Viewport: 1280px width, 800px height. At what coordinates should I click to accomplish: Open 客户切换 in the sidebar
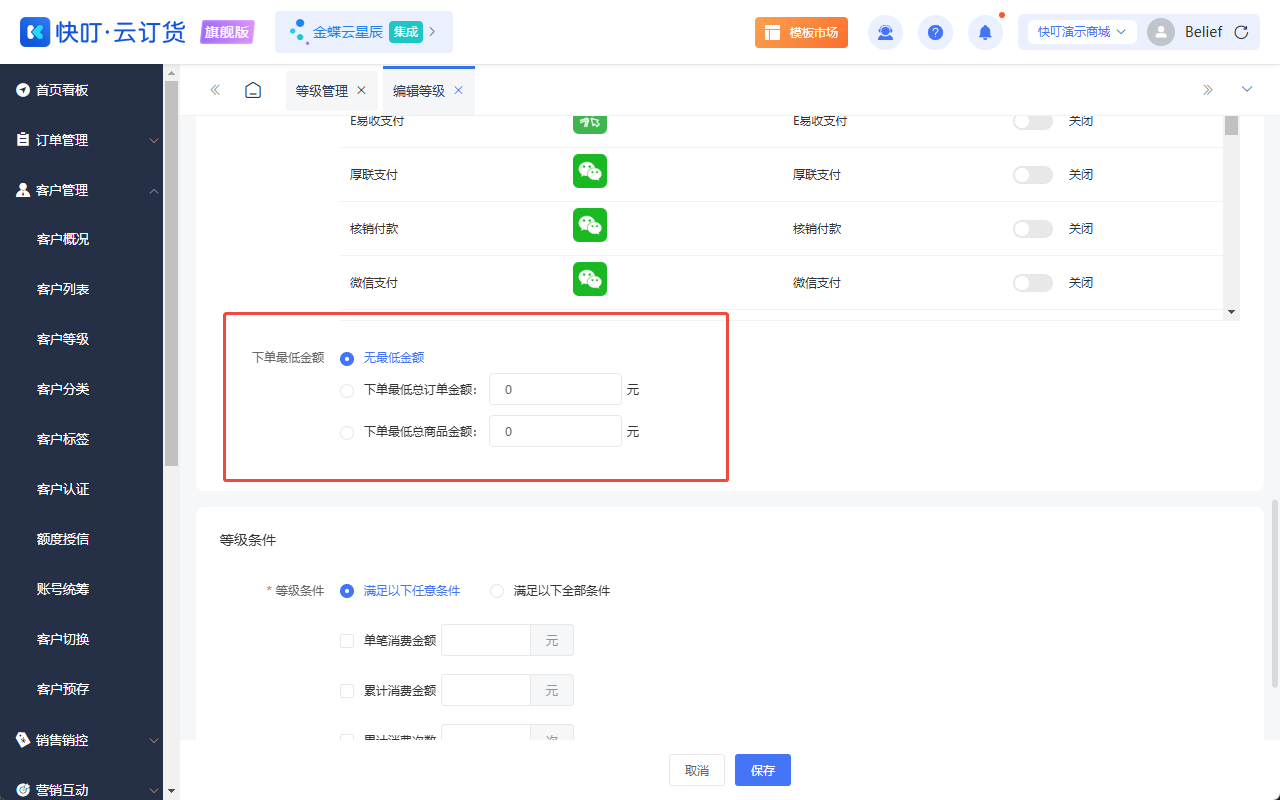point(63,640)
